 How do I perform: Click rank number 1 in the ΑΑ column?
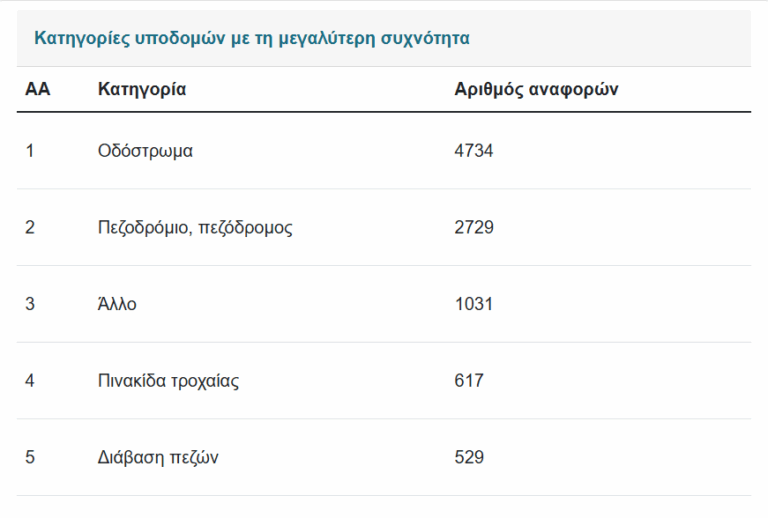30,151
